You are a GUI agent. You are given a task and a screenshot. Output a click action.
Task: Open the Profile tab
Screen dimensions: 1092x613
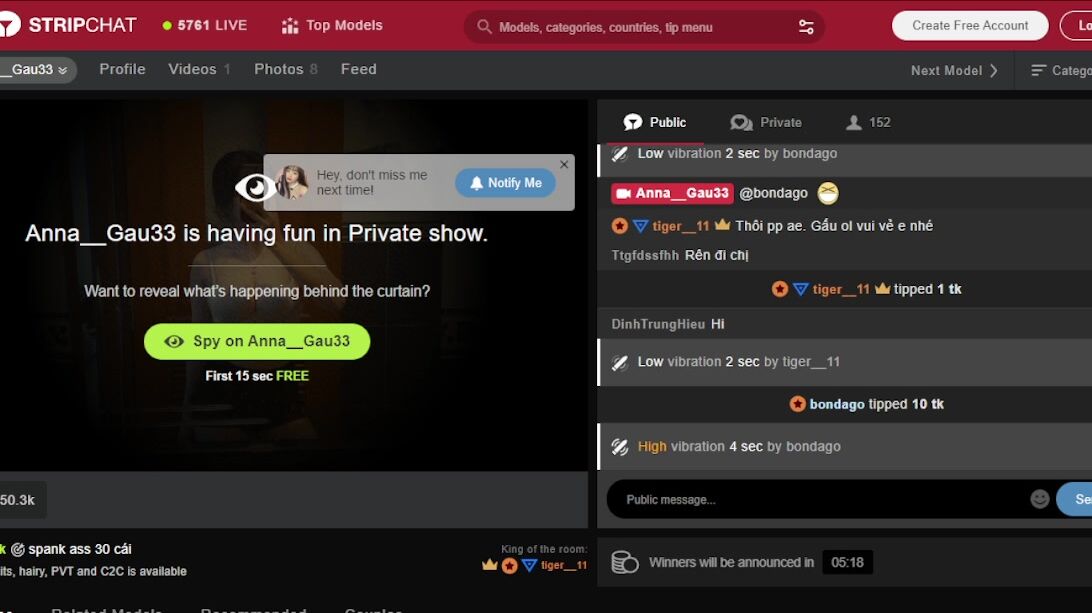click(x=123, y=69)
